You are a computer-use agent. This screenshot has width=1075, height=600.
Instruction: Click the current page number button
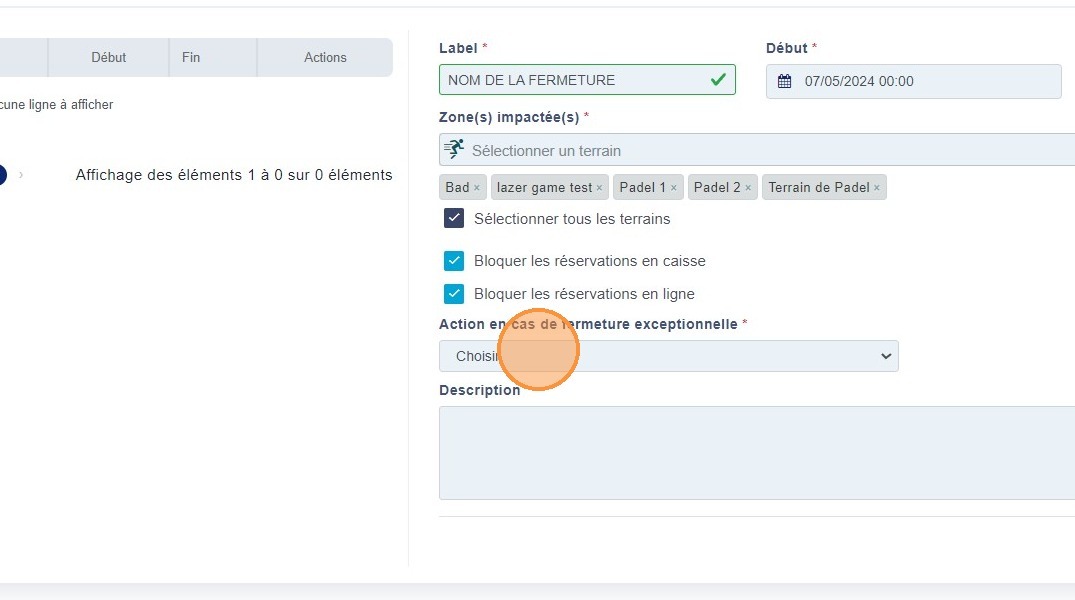click(1, 175)
